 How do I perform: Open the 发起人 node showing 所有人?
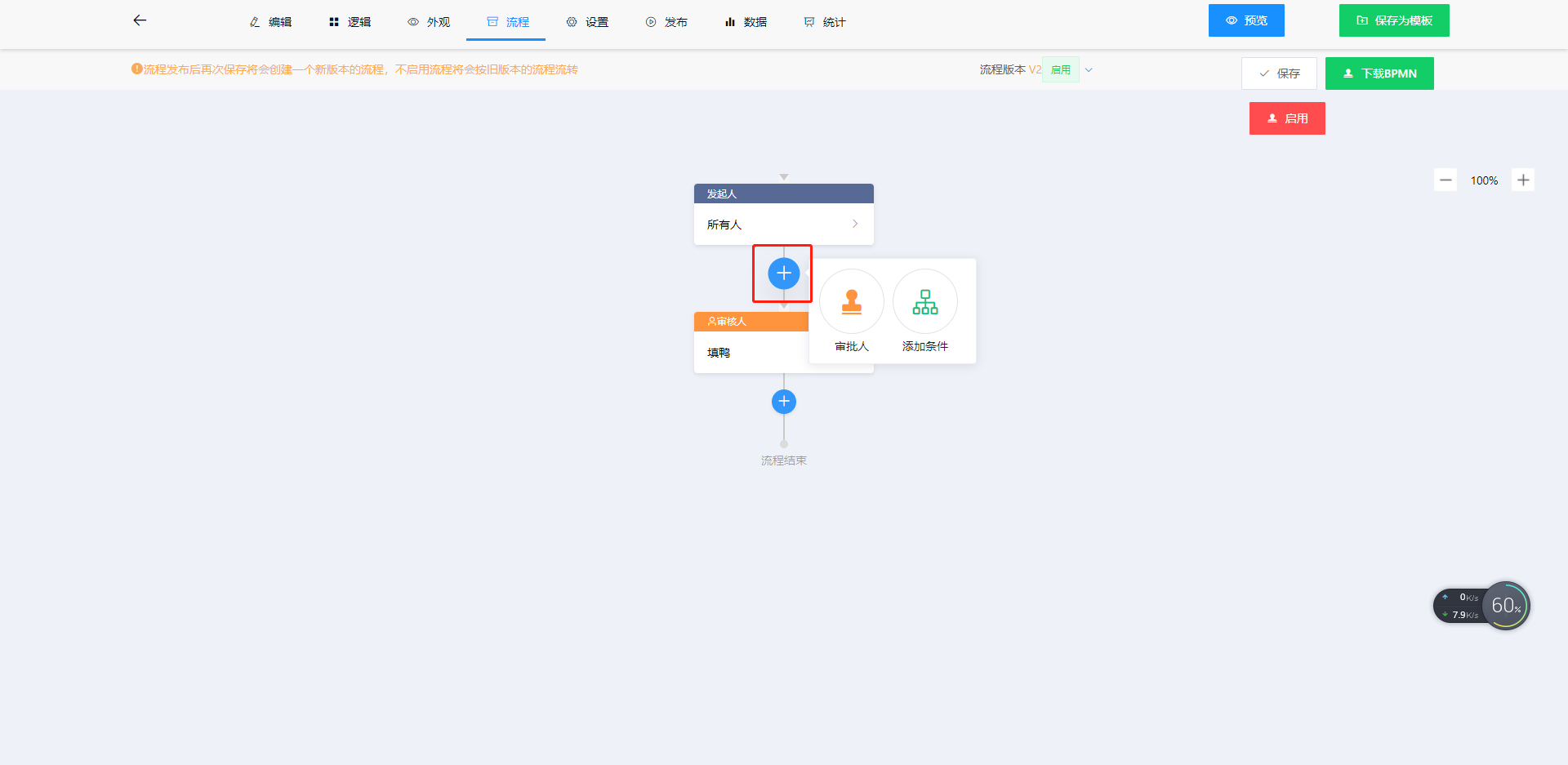click(x=784, y=224)
